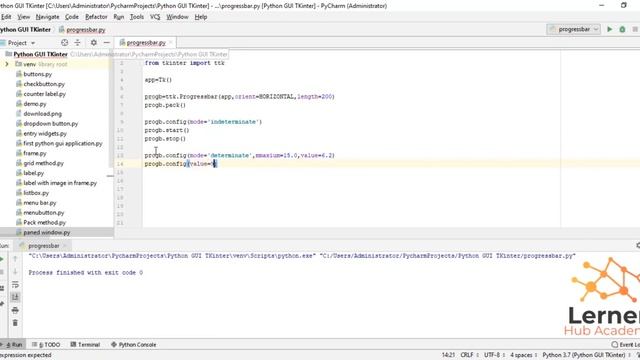
Task: Select counter label.py in the project tree
Action: [x=44, y=94]
